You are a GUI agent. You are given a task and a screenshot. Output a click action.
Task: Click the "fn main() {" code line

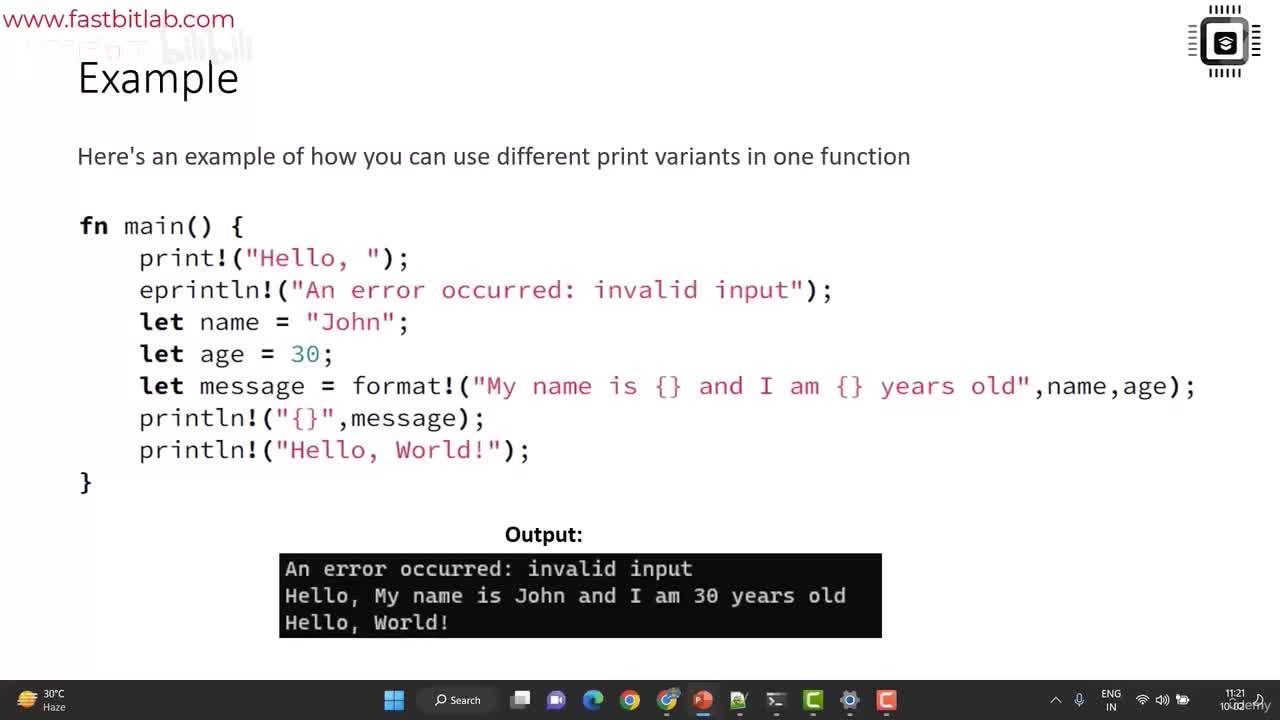point(161,226)
